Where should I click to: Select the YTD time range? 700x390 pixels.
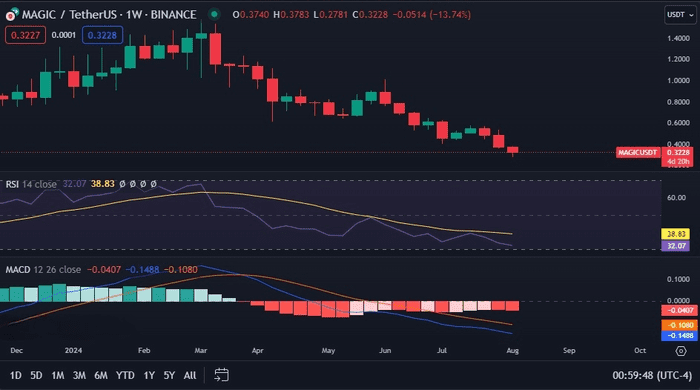point(125,375)
